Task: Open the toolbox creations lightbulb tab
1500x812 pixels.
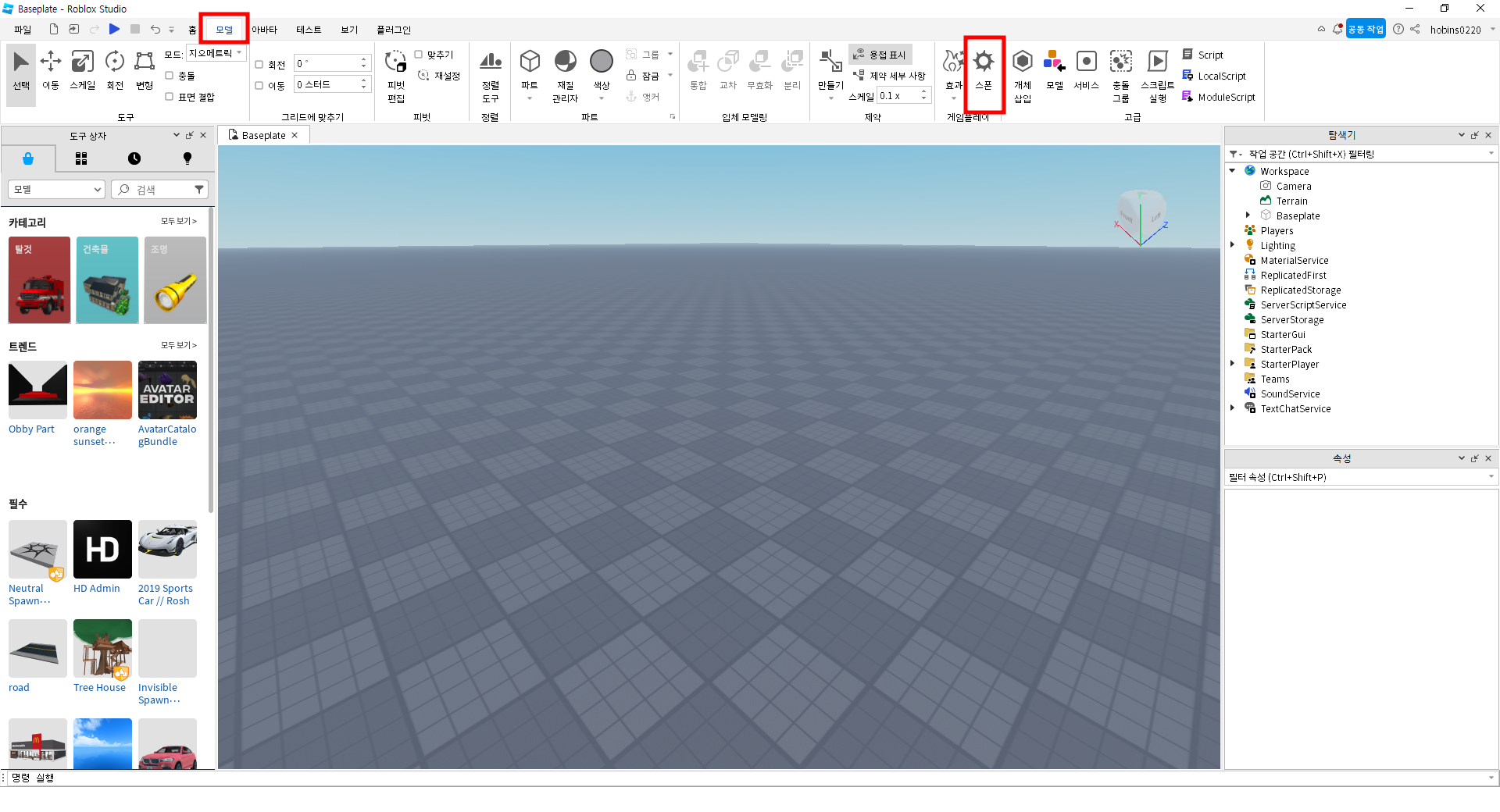Action: click(187, 158)
